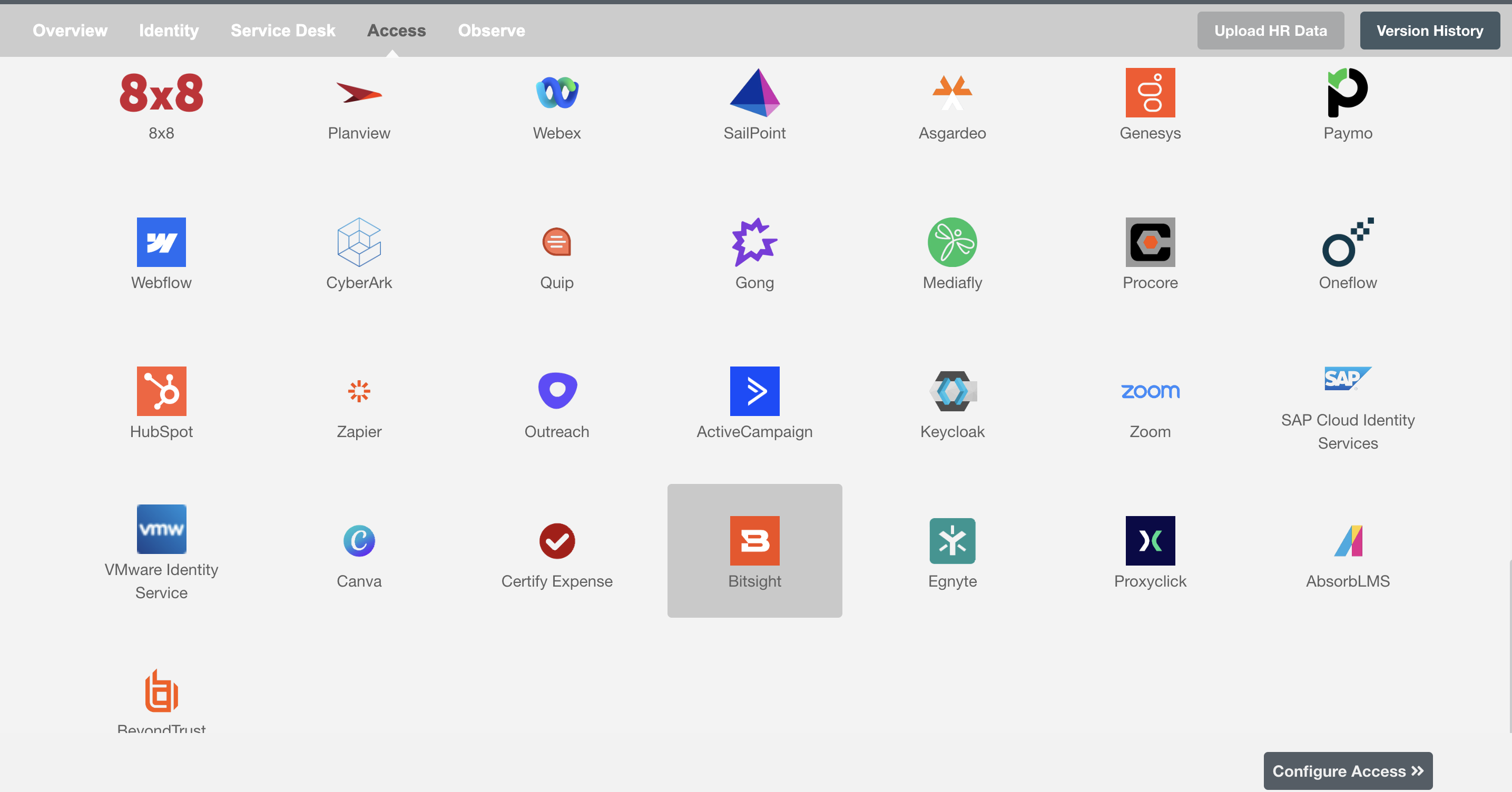Choose the Egnyte app icon
This screenshot has height=792, width=1512.
point(952,541)
